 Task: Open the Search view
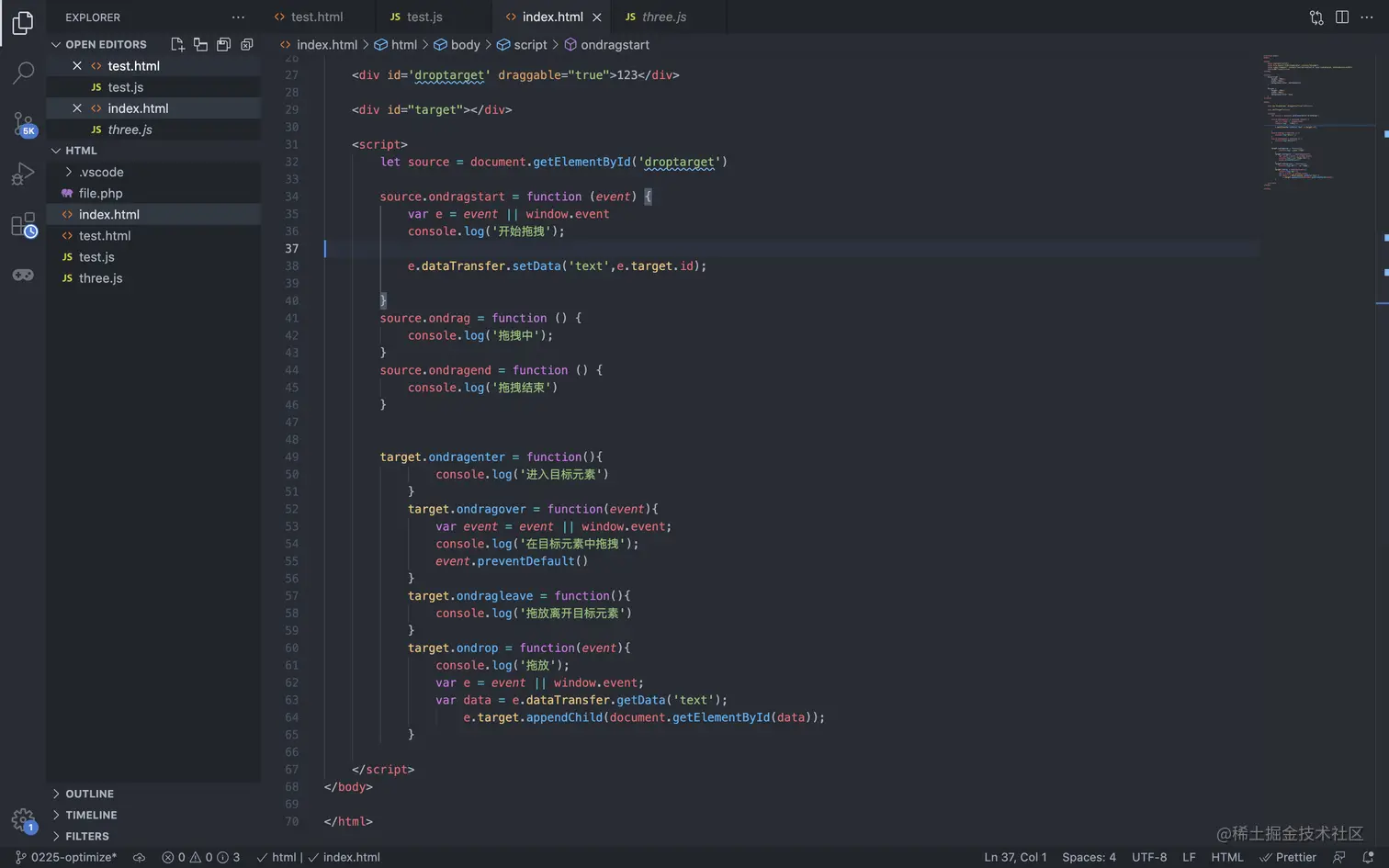click(x=23, y=73)
